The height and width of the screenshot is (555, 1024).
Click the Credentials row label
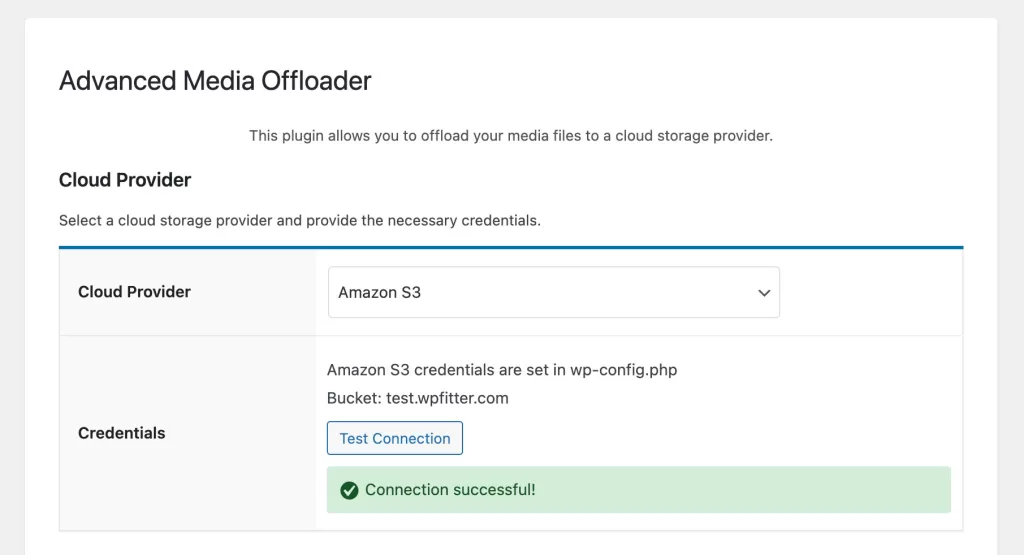121,433
